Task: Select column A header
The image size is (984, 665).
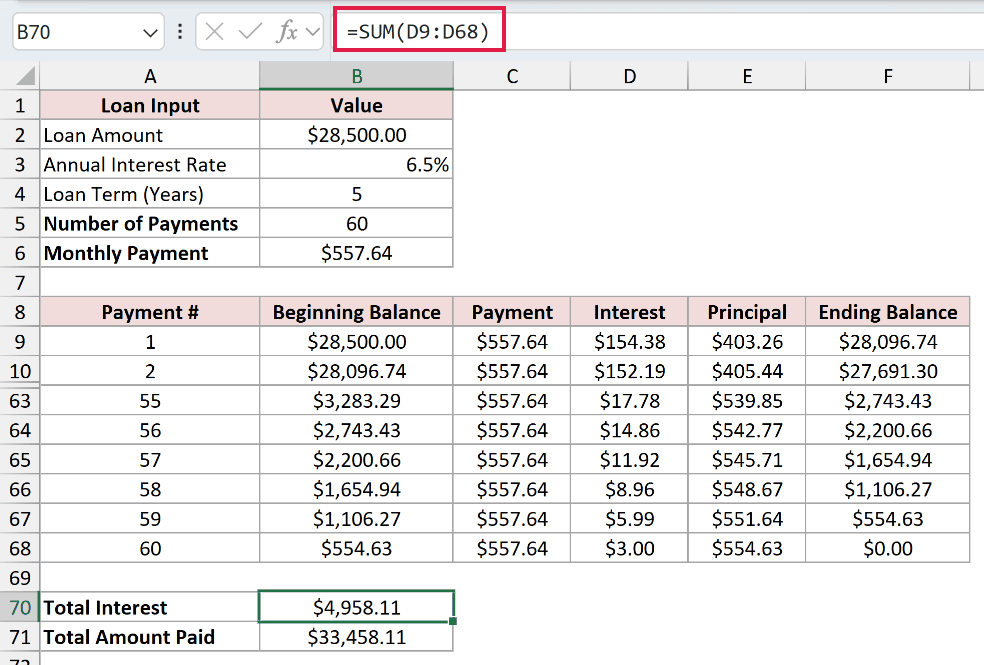Action: pyautogui.click(x=150, y=76)
